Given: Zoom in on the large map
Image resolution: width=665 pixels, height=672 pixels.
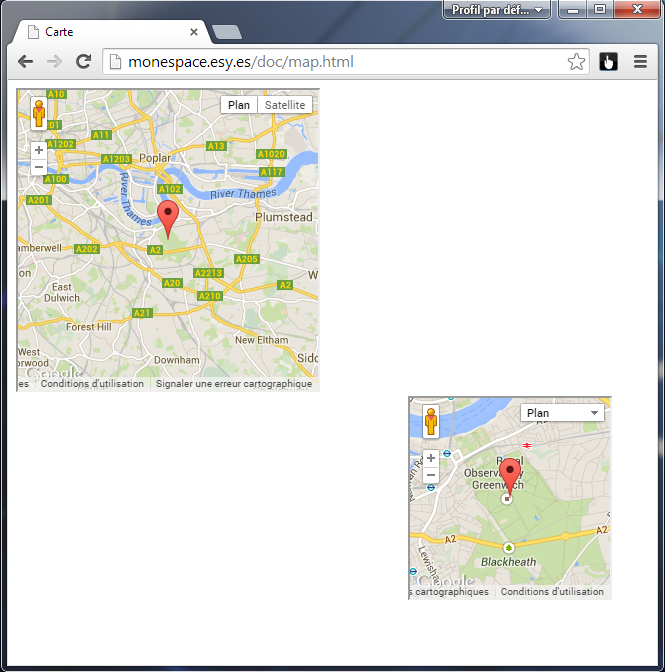Looking at the screenshot, I should tap(39, 150).
